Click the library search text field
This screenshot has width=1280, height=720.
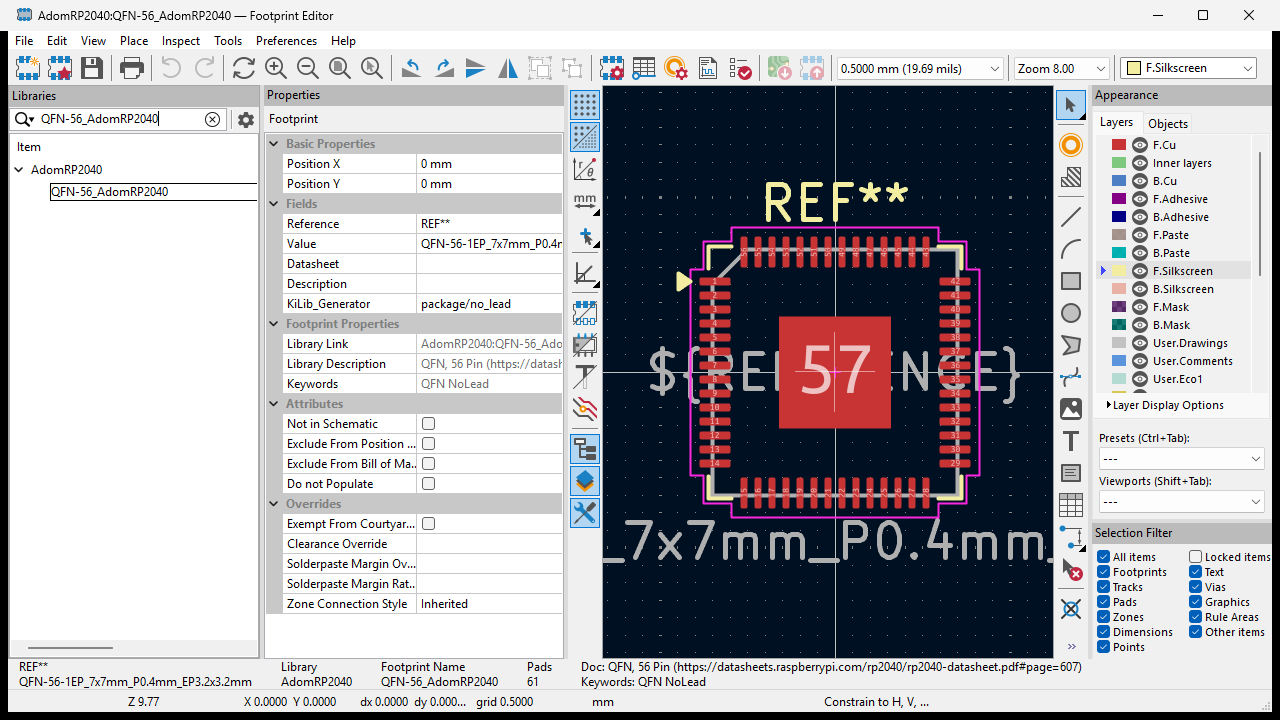tap(120, 119)
